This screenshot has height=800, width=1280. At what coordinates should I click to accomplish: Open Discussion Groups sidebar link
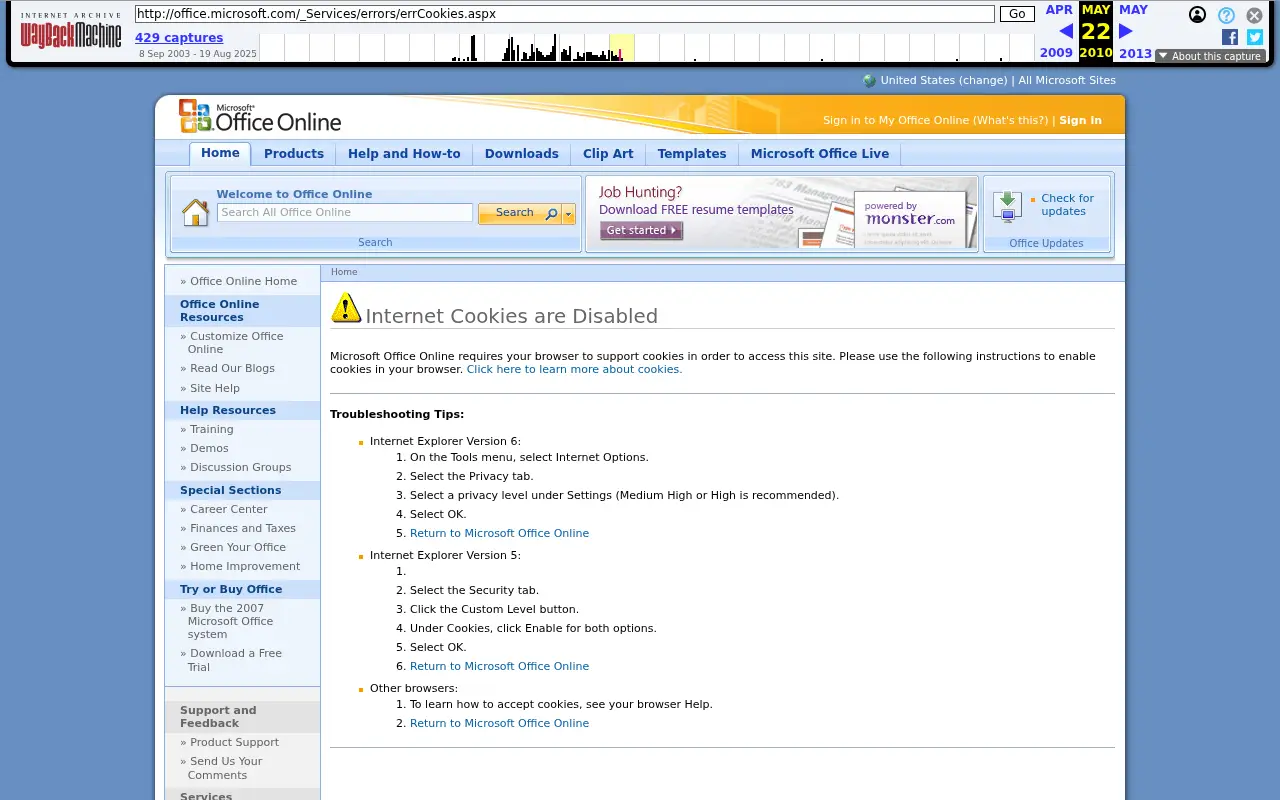tap(241, 467)
